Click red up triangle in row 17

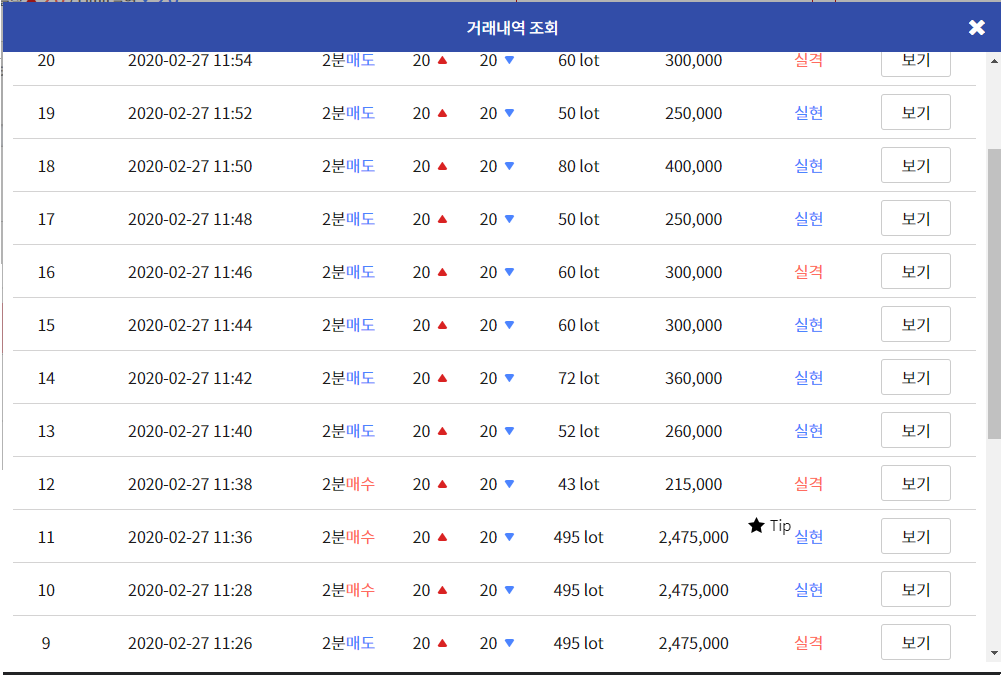pyautogui.click(x=442, y=219)
